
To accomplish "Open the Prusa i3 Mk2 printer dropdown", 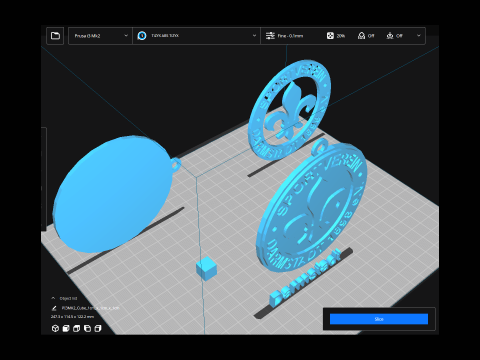I will point(101,36).
